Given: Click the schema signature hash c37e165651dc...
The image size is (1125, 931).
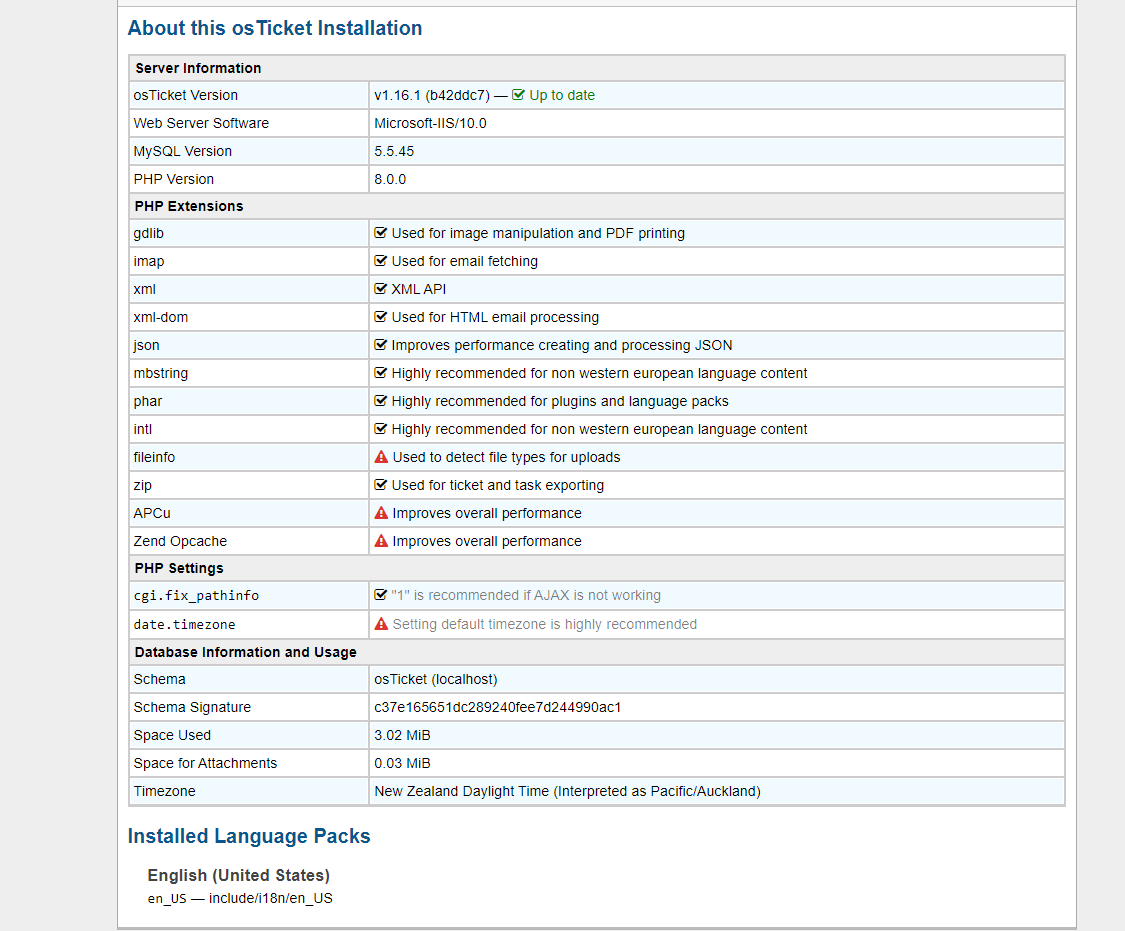Looking at the screenshot, I should (x=498, y=707).
